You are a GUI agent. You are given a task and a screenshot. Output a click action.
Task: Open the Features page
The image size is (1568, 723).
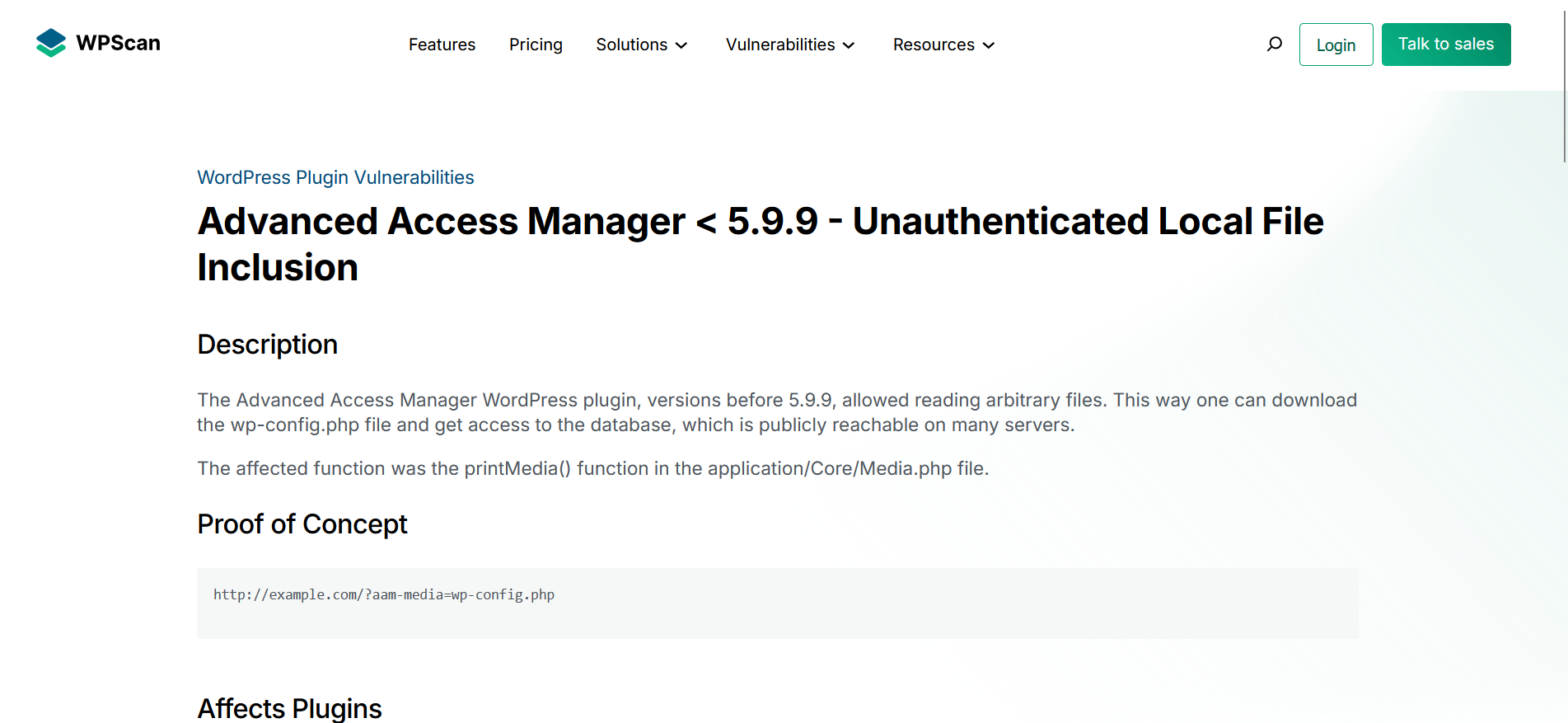[442, 45]
